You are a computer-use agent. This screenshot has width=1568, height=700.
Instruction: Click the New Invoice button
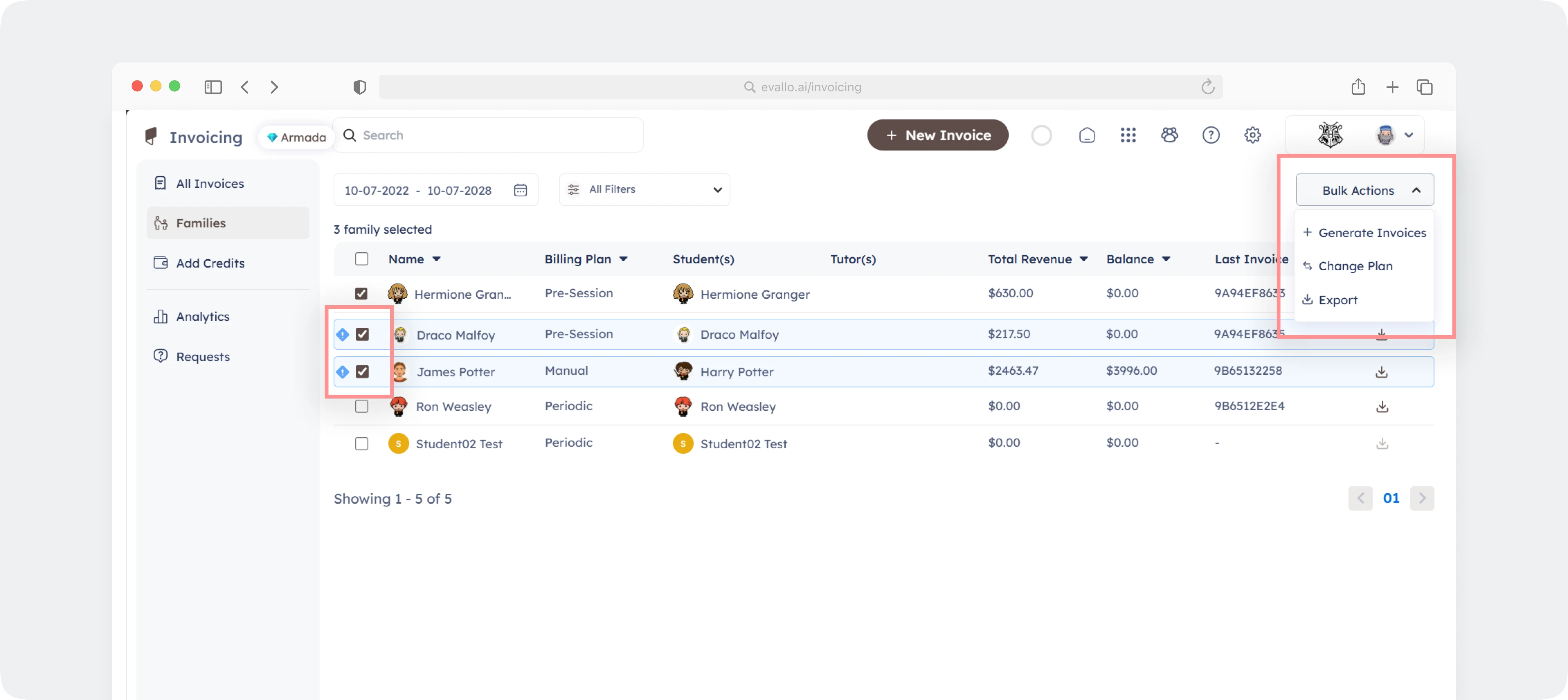click(x=937, y=135)
